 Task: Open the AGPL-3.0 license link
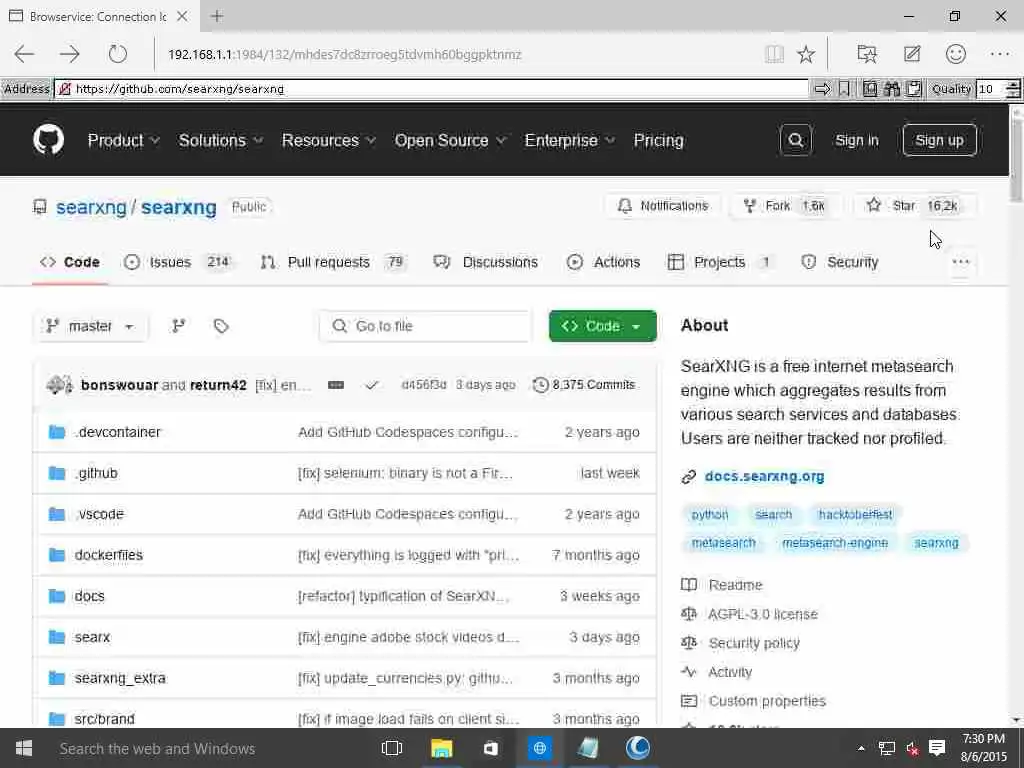click(762, 614)
